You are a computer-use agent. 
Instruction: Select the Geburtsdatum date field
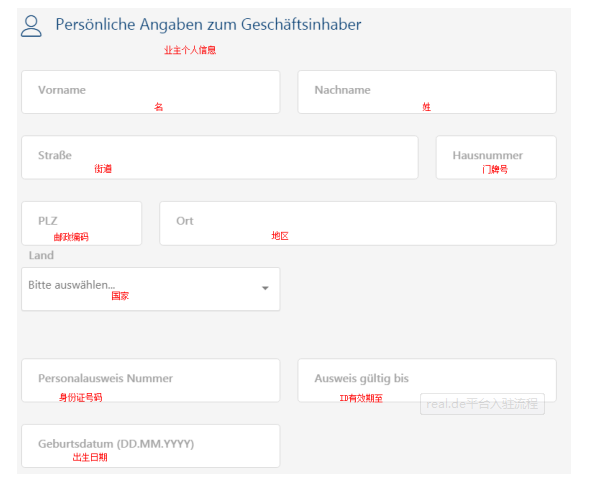[151, 446]
